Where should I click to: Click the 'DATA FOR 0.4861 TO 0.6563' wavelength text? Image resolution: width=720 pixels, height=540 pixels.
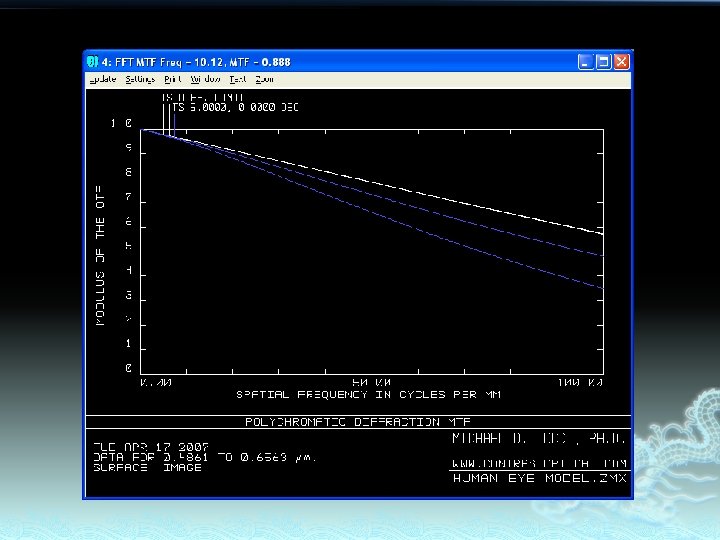point(205,457)
